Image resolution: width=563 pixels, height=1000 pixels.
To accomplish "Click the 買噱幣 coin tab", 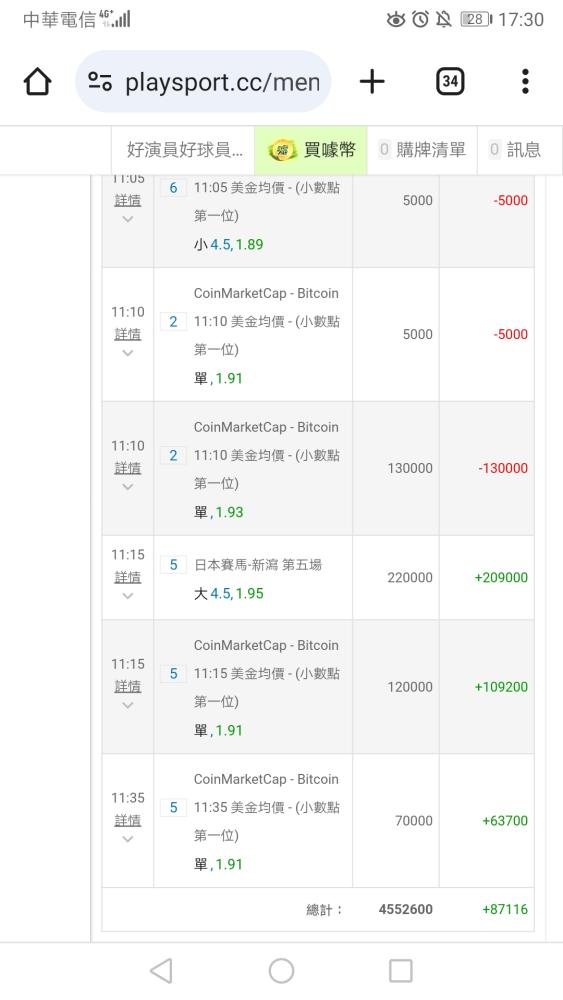I will point(311,150).
